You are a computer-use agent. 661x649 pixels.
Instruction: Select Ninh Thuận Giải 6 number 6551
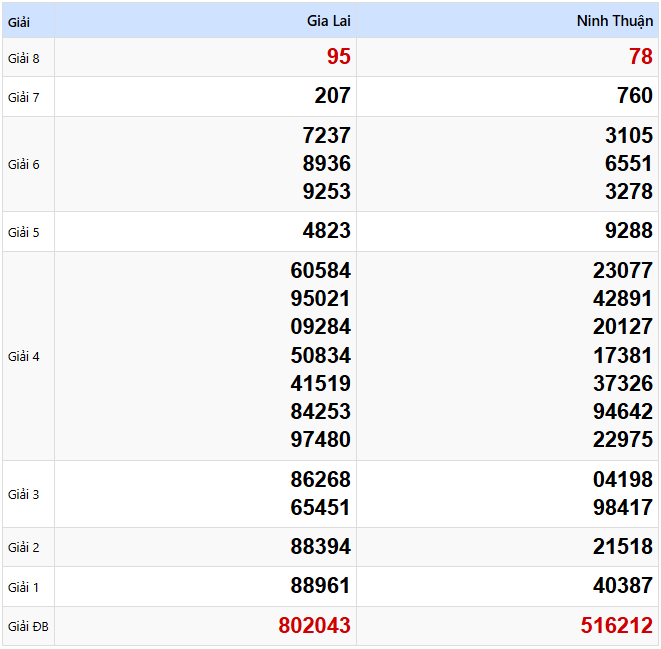(628, 164)
